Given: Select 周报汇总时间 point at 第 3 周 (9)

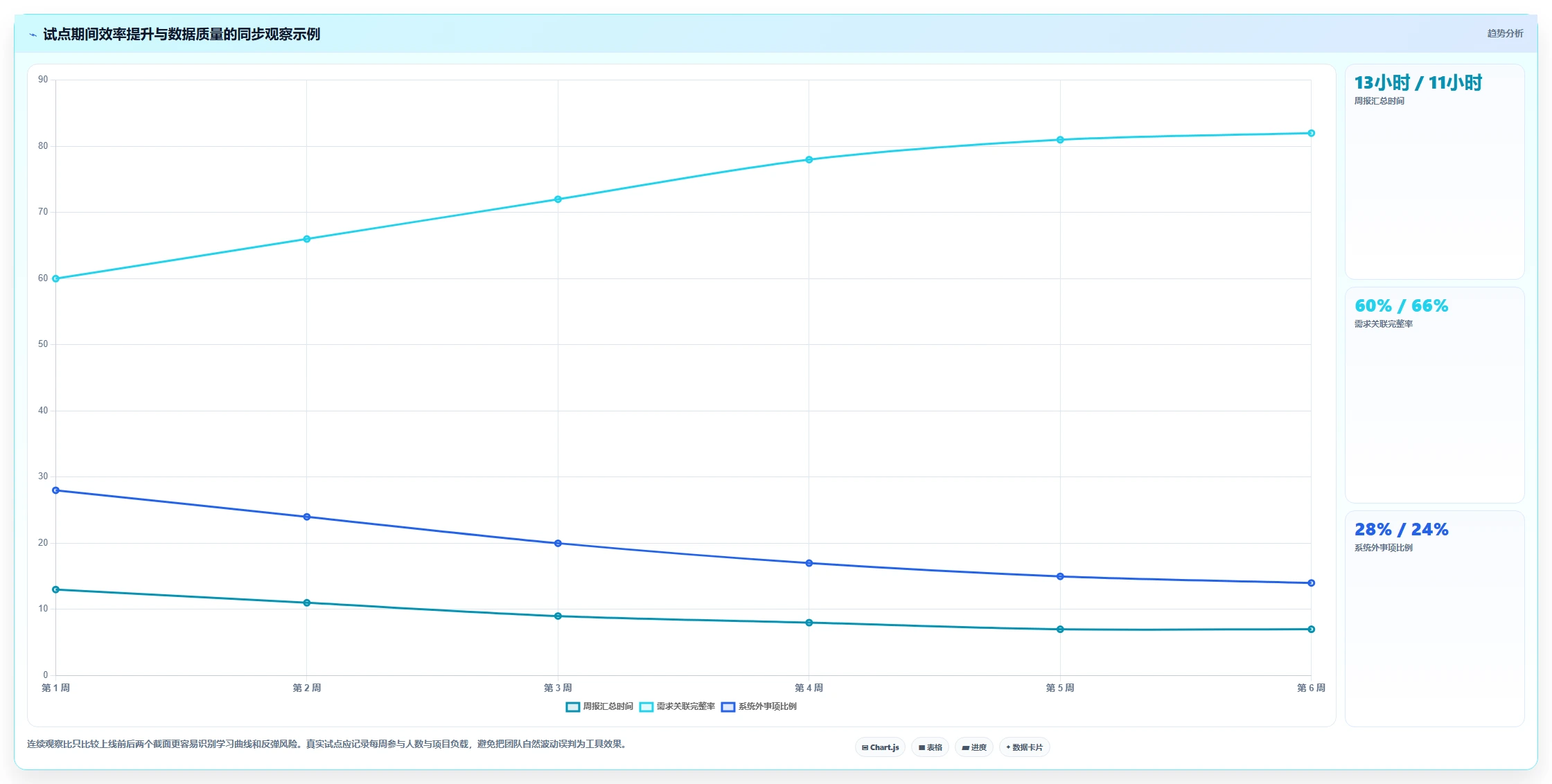Looking at the screenshot, I should click(558, 616).
